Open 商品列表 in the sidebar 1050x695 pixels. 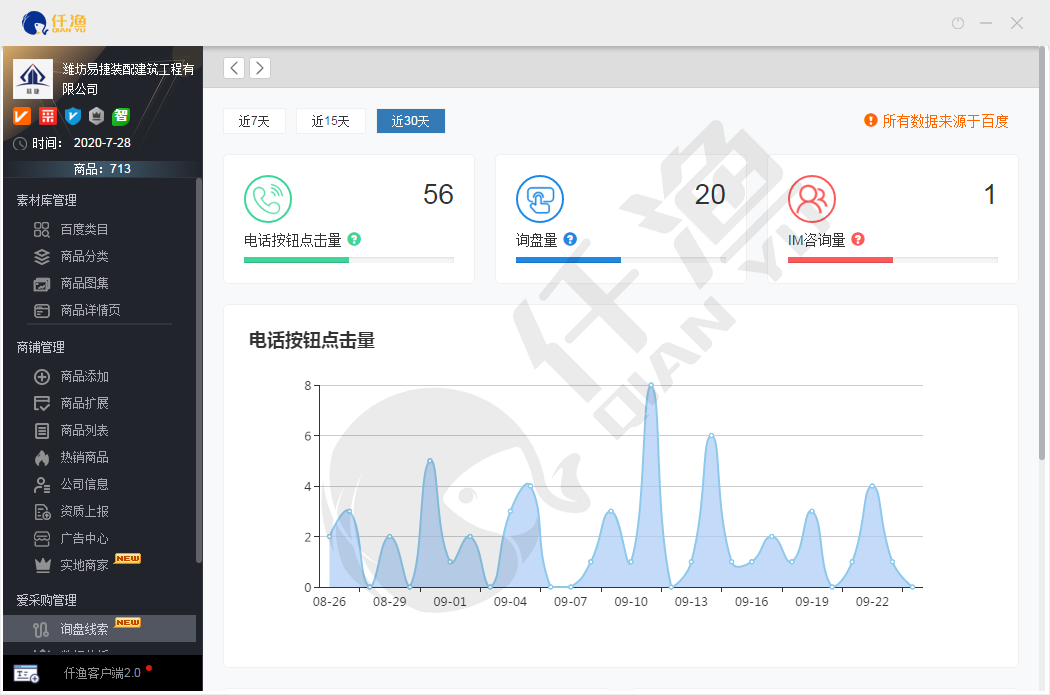click(x=84, y=430)
